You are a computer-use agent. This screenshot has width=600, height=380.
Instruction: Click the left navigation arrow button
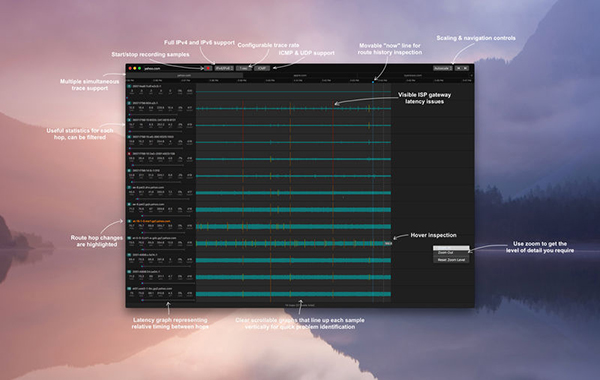pyautogui.click(x=458, y=68)
